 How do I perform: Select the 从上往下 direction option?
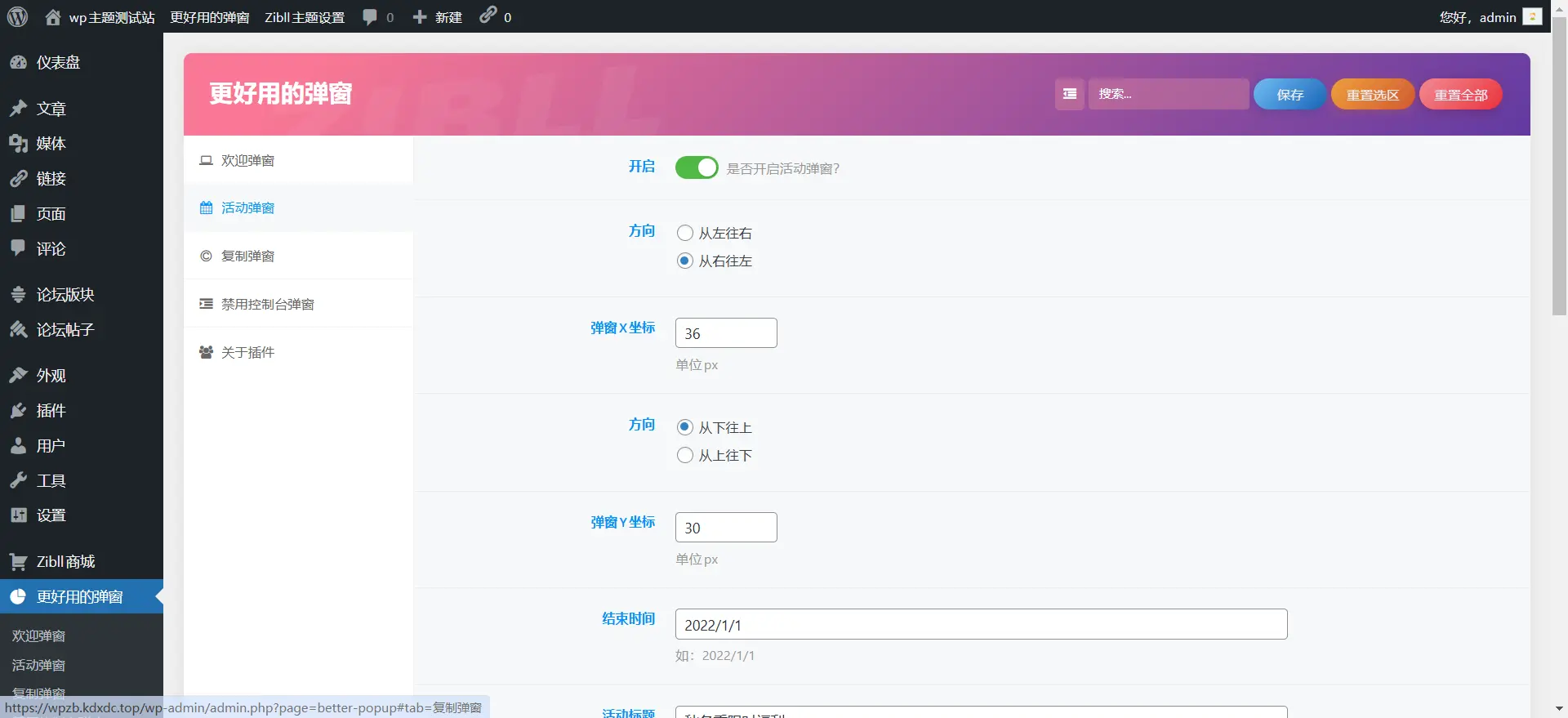tap(685, 456)
